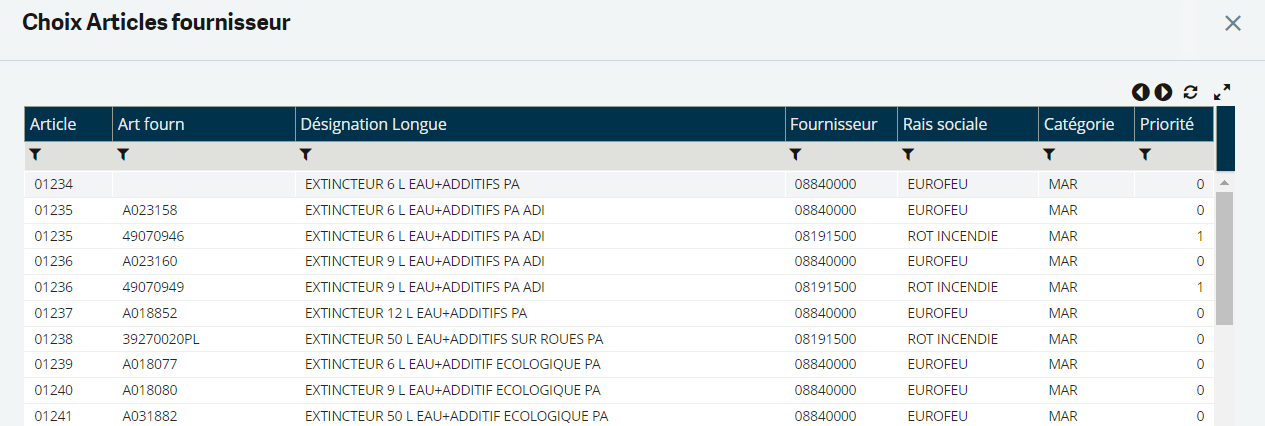
Task: Click the vertical scrollbar thumb
Action: [x=1224, y=257]
